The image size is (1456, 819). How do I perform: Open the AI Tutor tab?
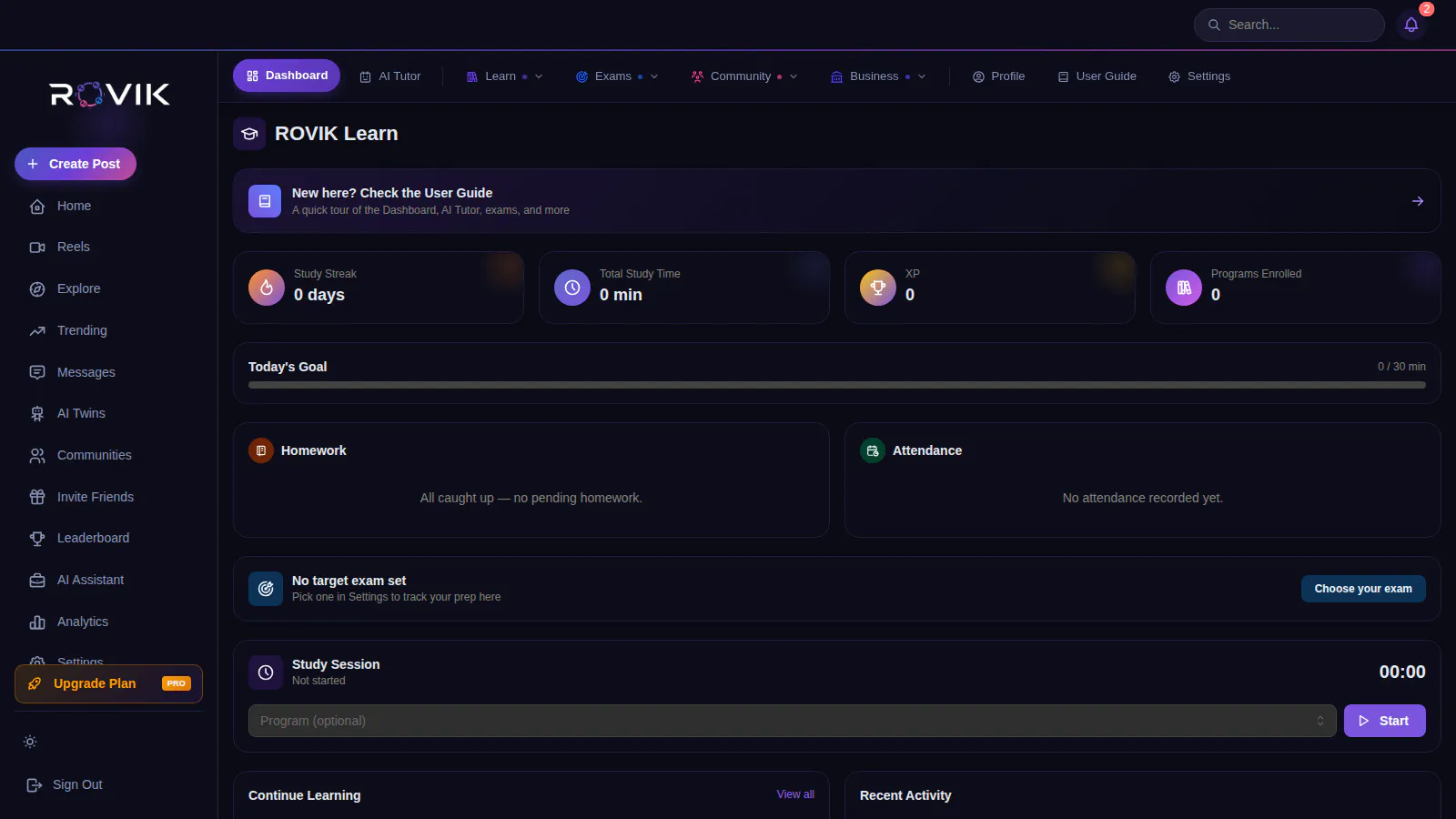coord(390,76)
